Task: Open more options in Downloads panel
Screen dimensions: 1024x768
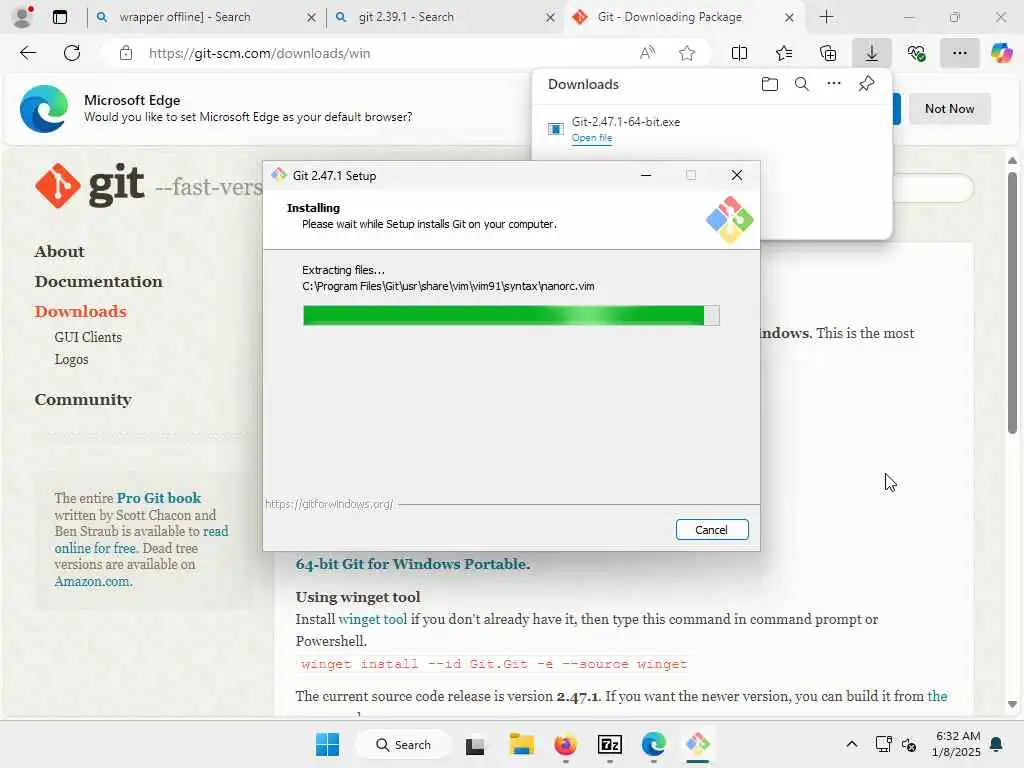Action: (833, 84)
